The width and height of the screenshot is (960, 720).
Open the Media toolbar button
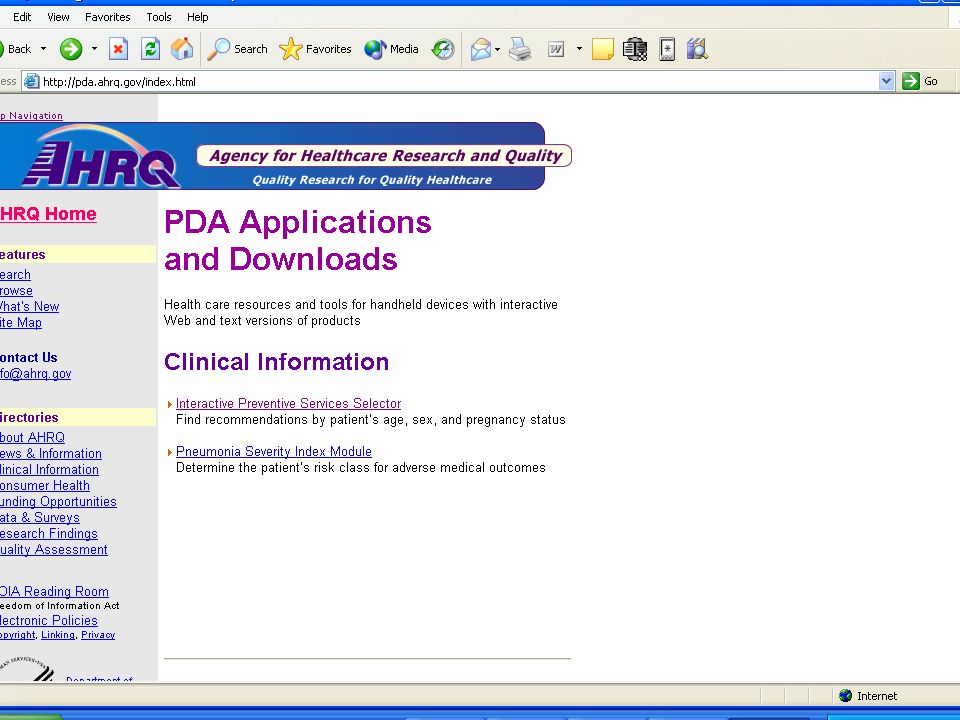(x=391, y=49)
